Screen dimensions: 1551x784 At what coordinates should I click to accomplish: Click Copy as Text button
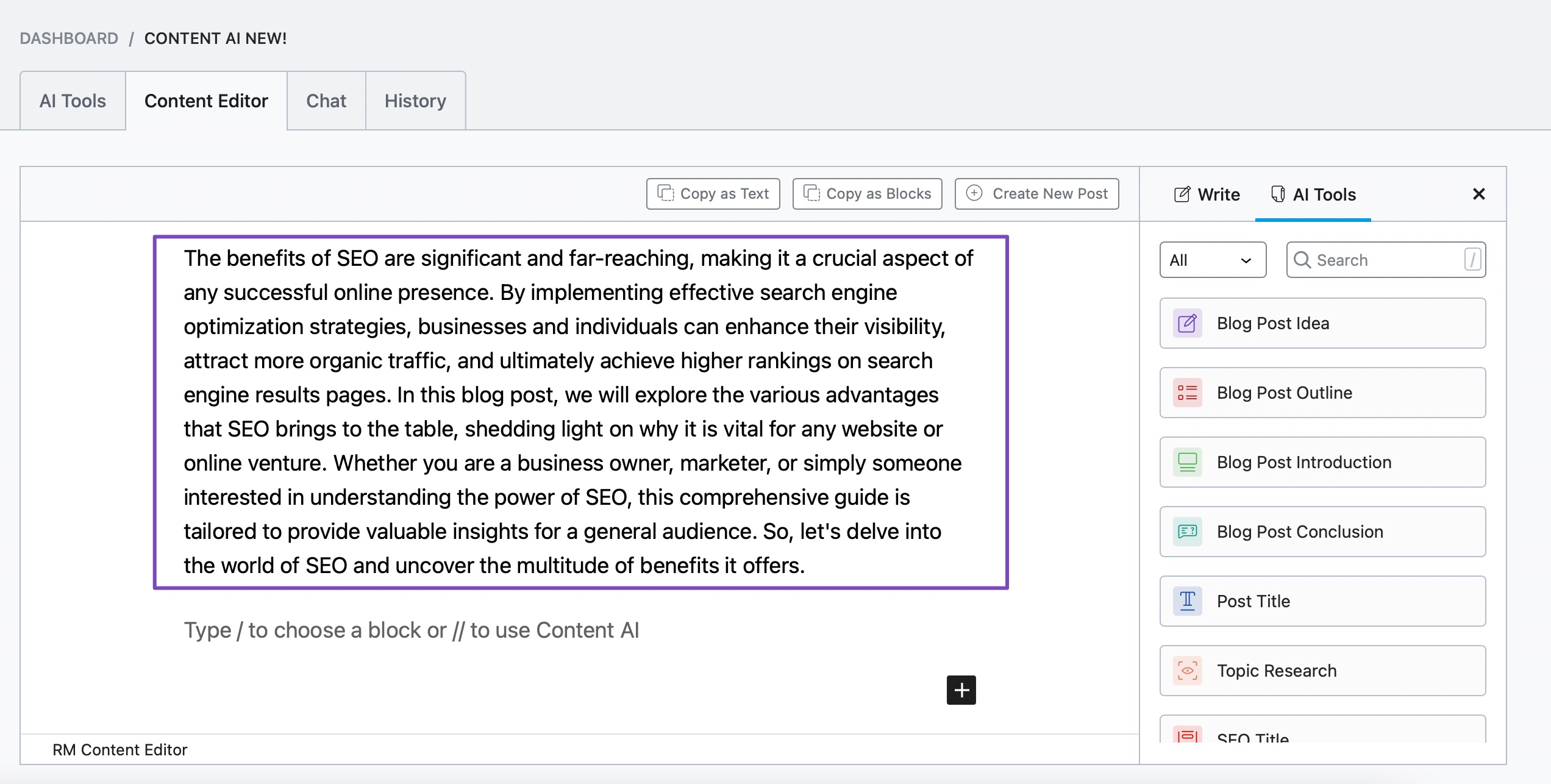[x=713, y=194]
